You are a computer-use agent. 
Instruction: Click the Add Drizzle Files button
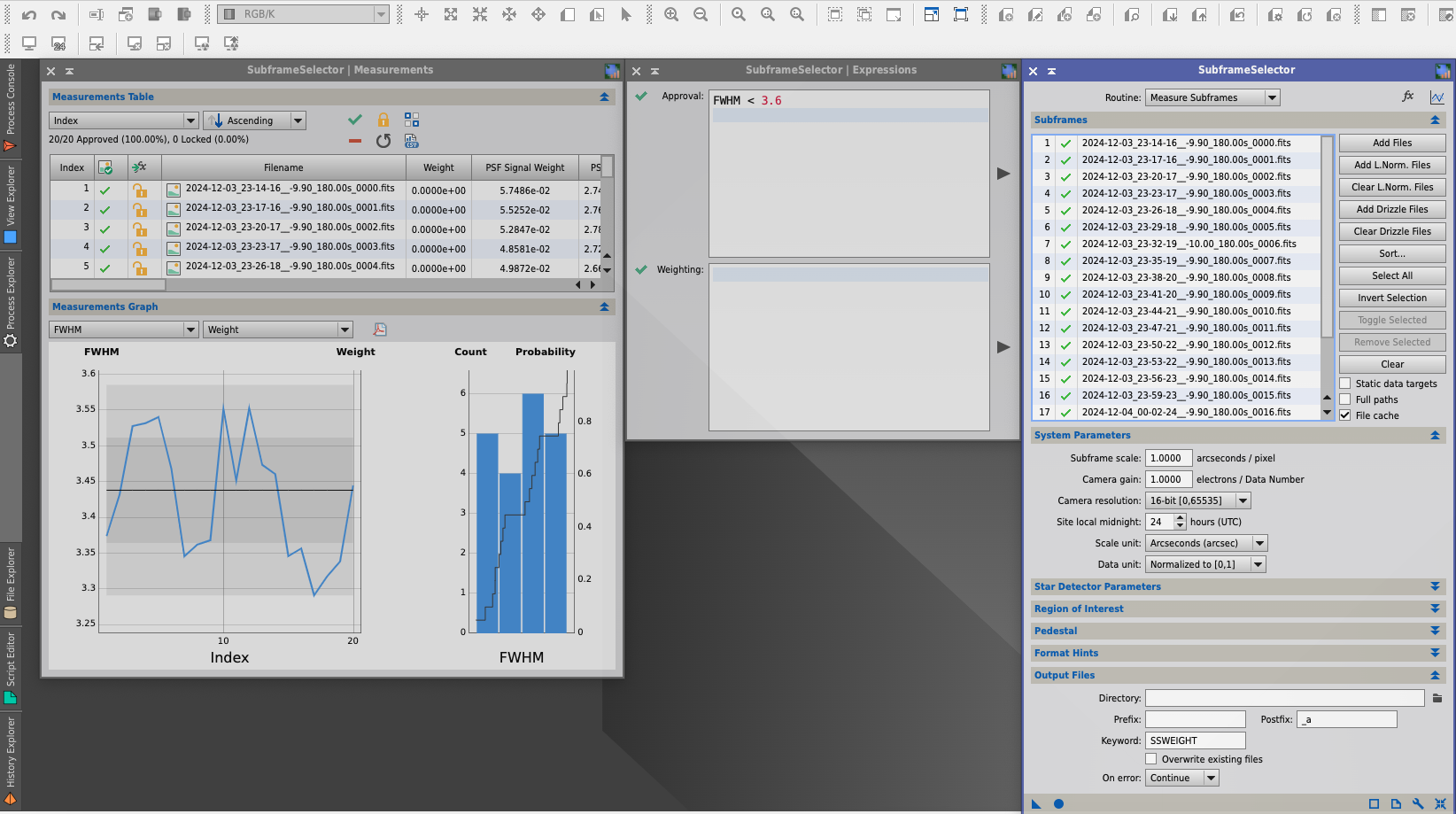1392,209
